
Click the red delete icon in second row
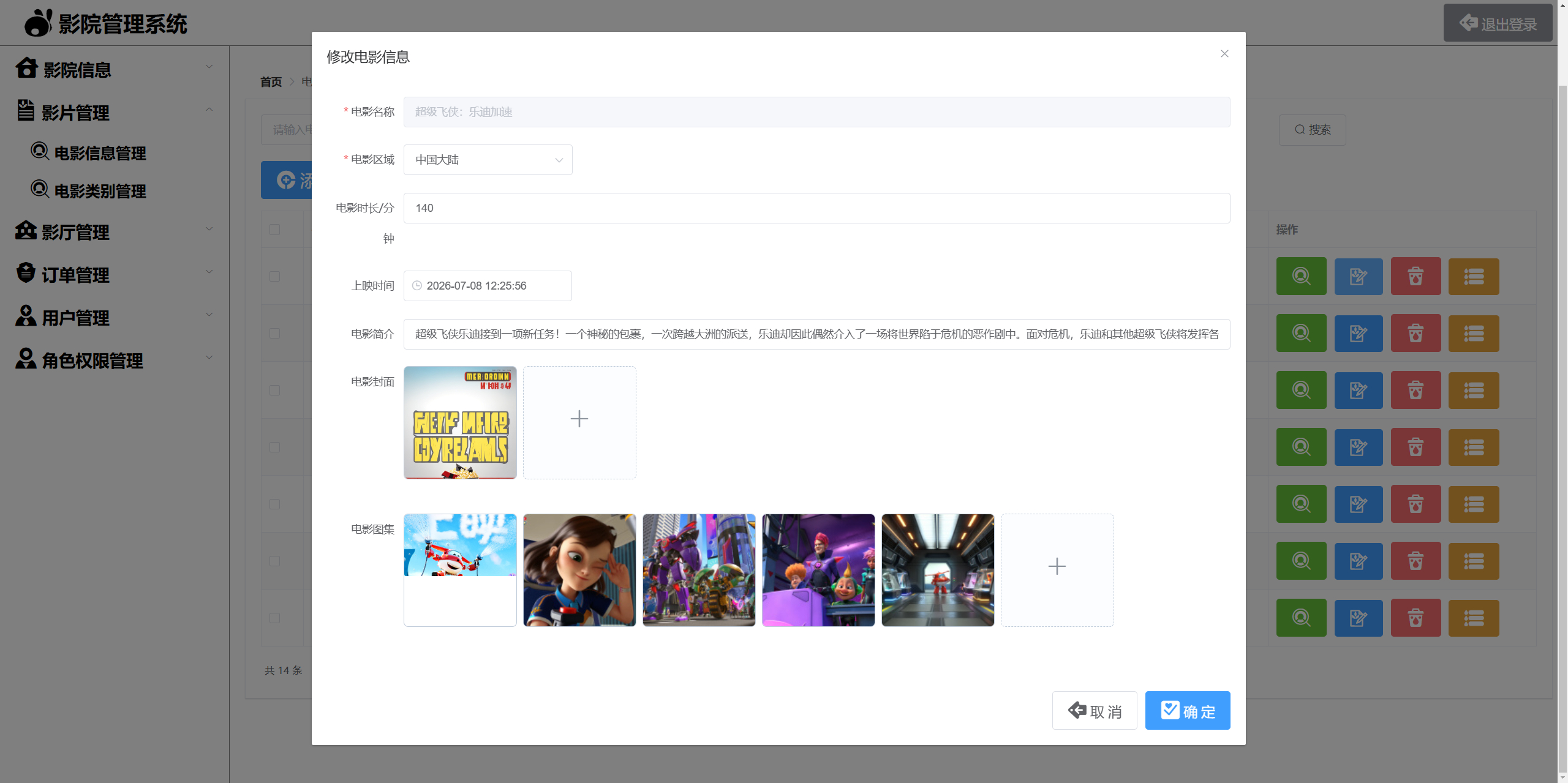[x=1415, y=333]
